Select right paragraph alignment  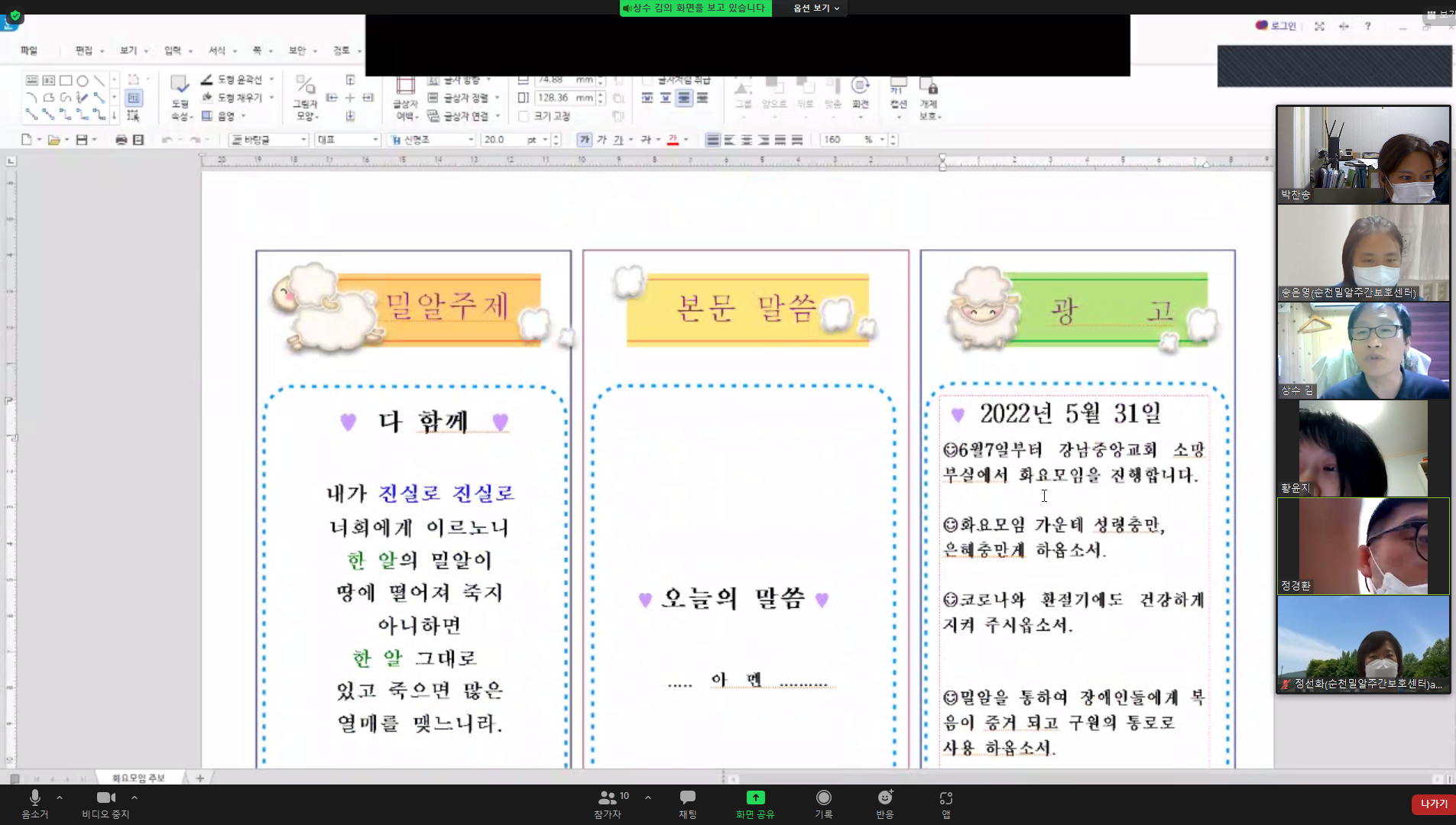(x=763, y=140)
